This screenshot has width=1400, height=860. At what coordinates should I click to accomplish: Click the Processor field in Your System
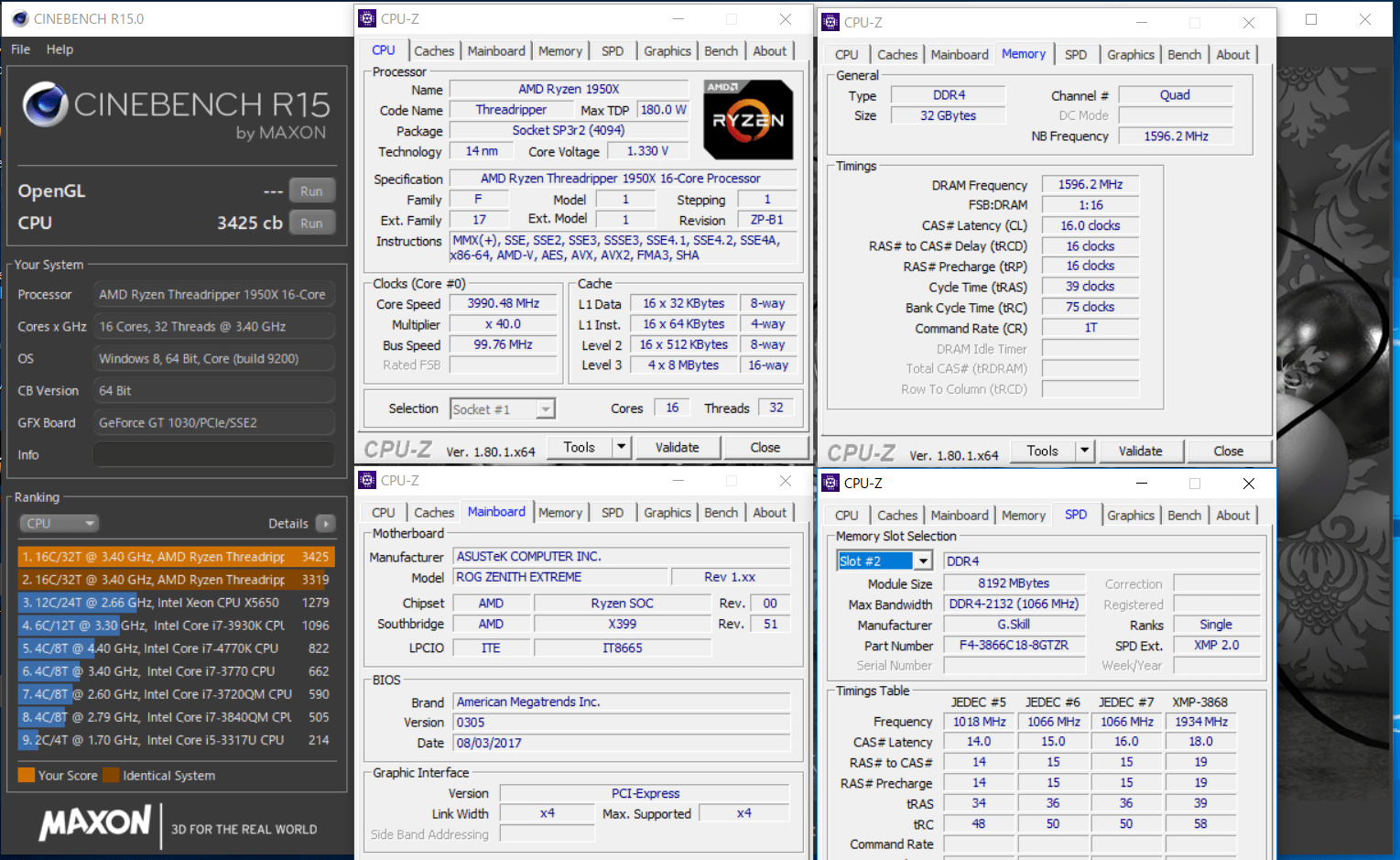[x=213, y=295]
